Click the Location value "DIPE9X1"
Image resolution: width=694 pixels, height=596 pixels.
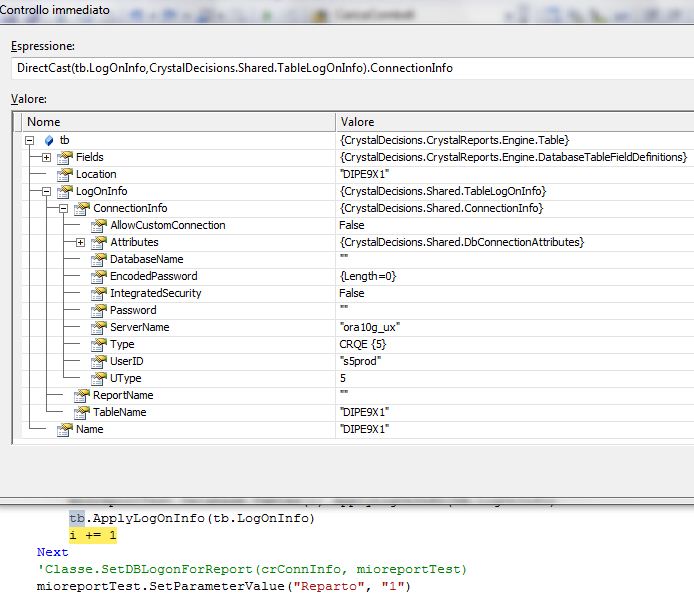pos(364,174)
